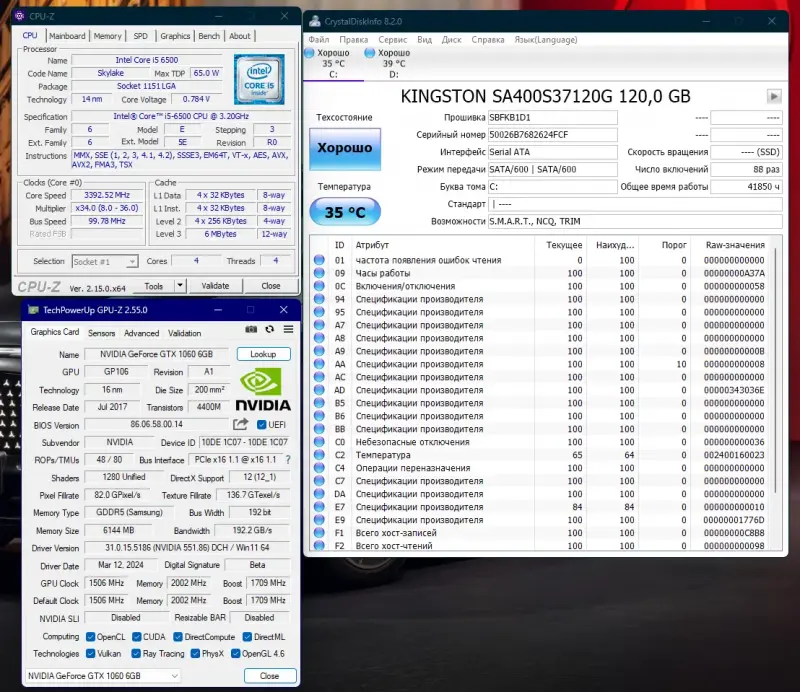Screen dimensions: 800x692
Task: Click status circle for attribute 01 row
Action: click(319, 260)
